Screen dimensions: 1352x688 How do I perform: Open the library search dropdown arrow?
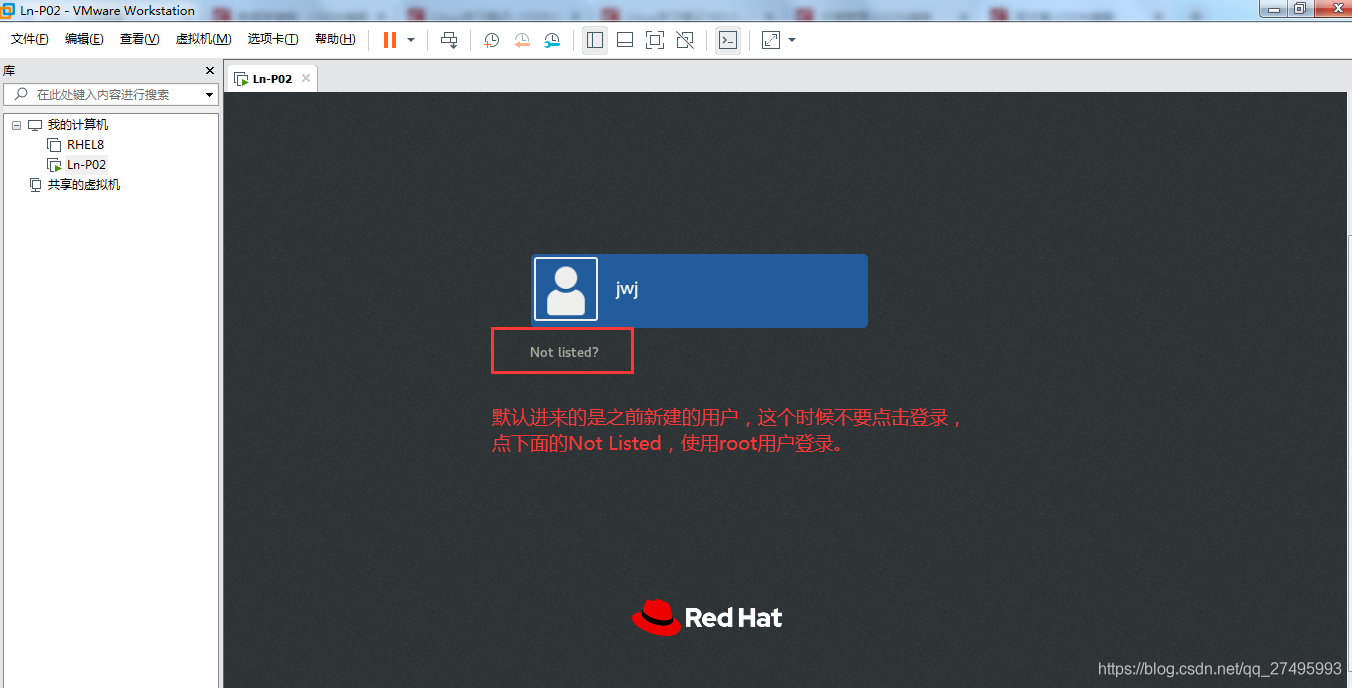coord(210,94)
